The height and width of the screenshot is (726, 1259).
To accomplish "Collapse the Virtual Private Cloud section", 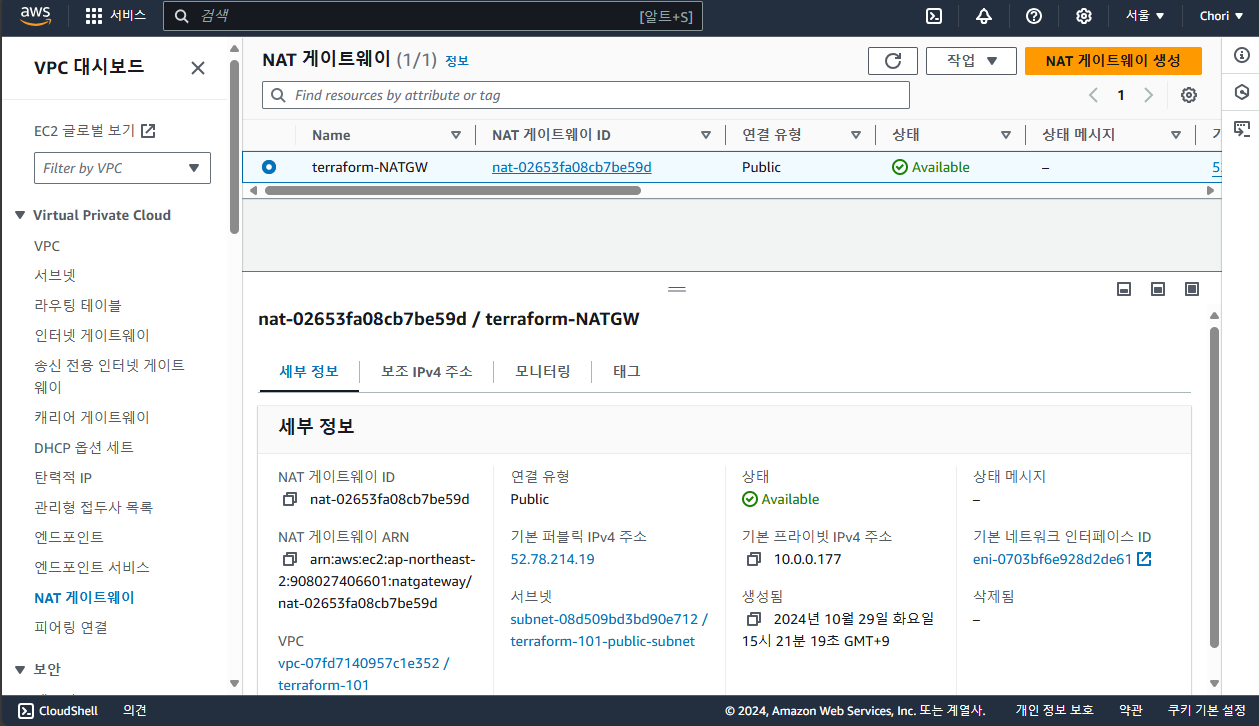I will pyautogui.click(x=20, y=215).
